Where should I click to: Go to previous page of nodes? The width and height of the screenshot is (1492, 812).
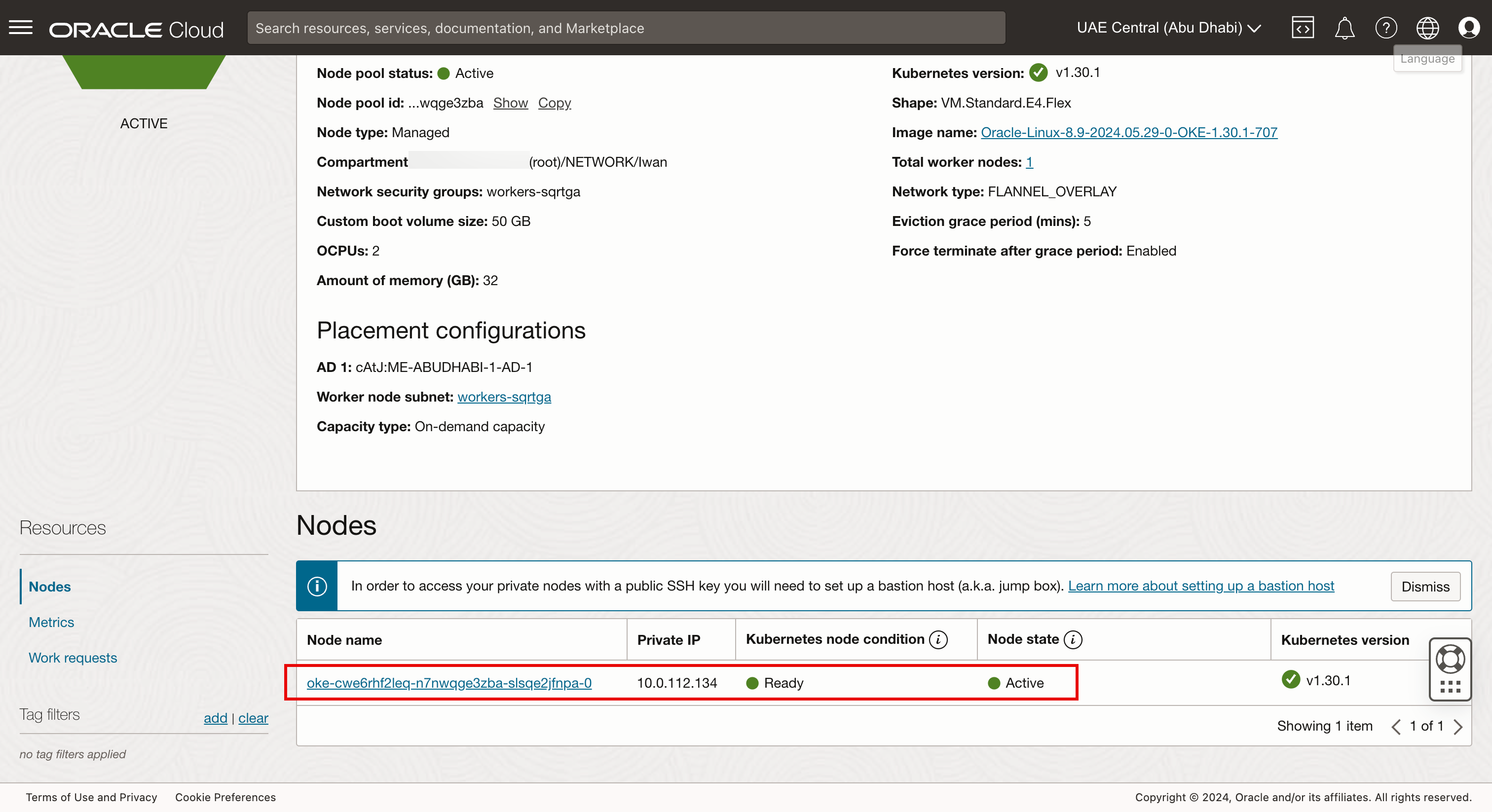tap(1396, 727)
